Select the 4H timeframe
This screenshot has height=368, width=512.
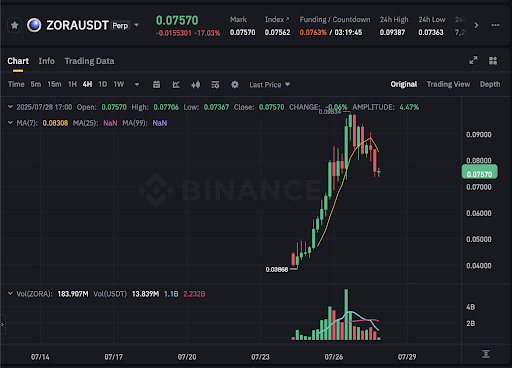pyautogui.click(x=87, y=84)
